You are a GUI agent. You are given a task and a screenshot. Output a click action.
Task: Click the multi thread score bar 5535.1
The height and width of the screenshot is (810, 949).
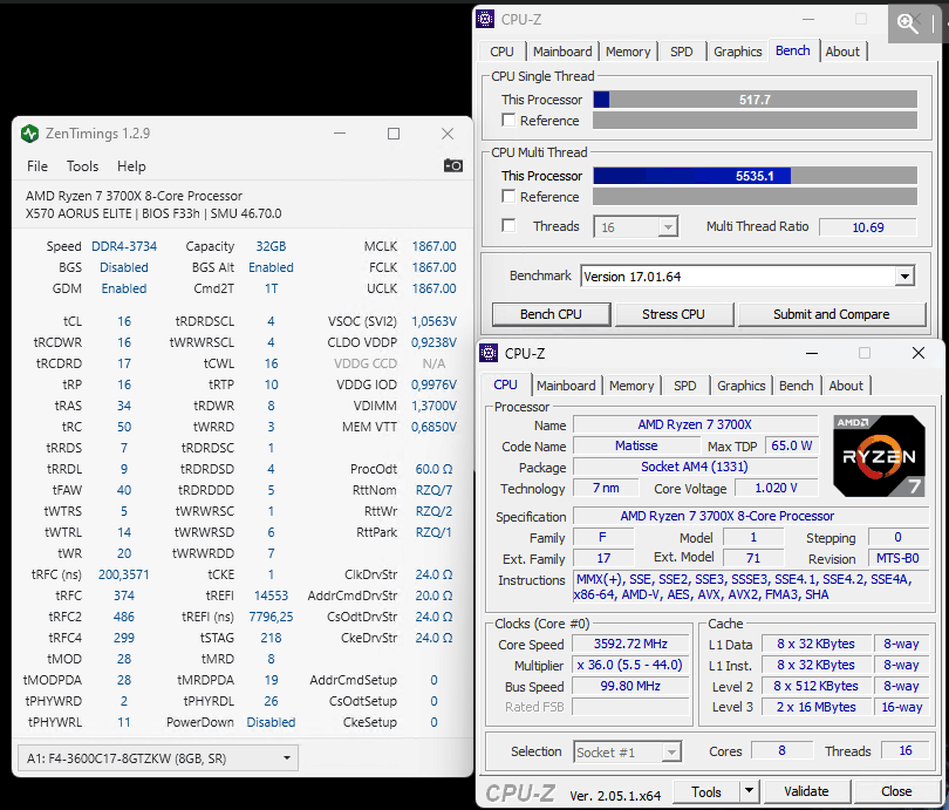755,176
